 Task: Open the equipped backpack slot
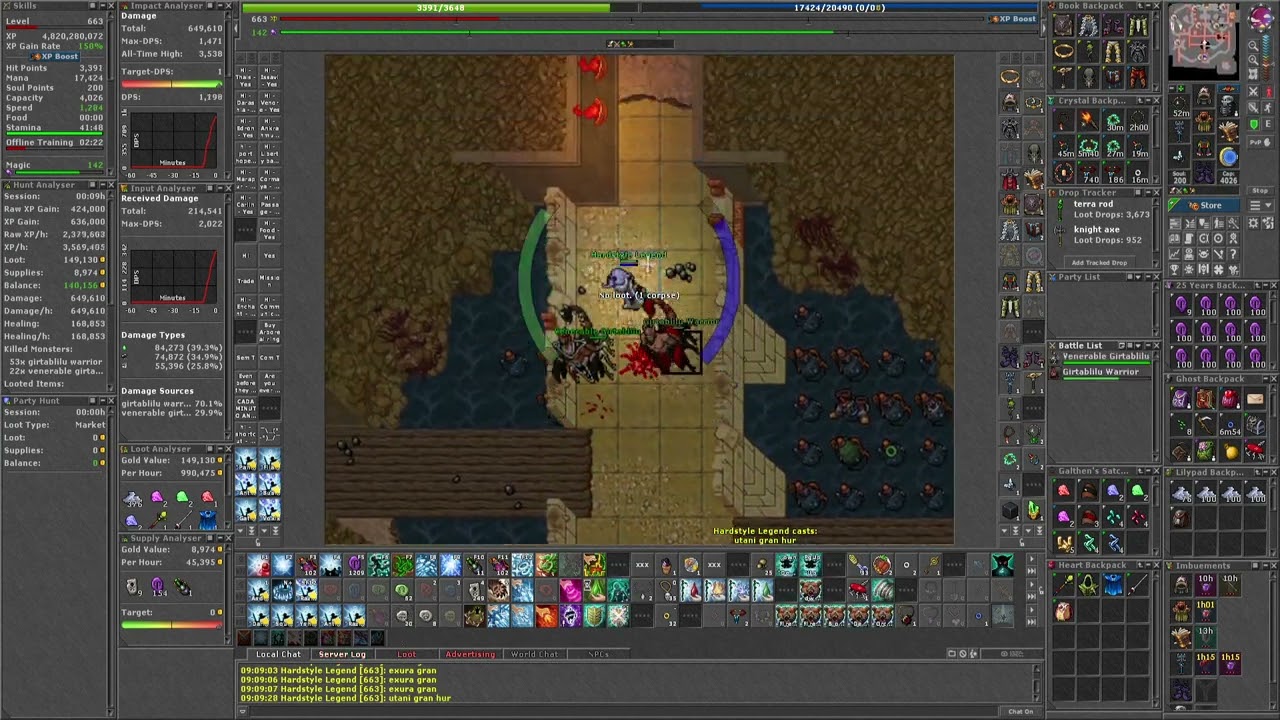[1229, 104]
